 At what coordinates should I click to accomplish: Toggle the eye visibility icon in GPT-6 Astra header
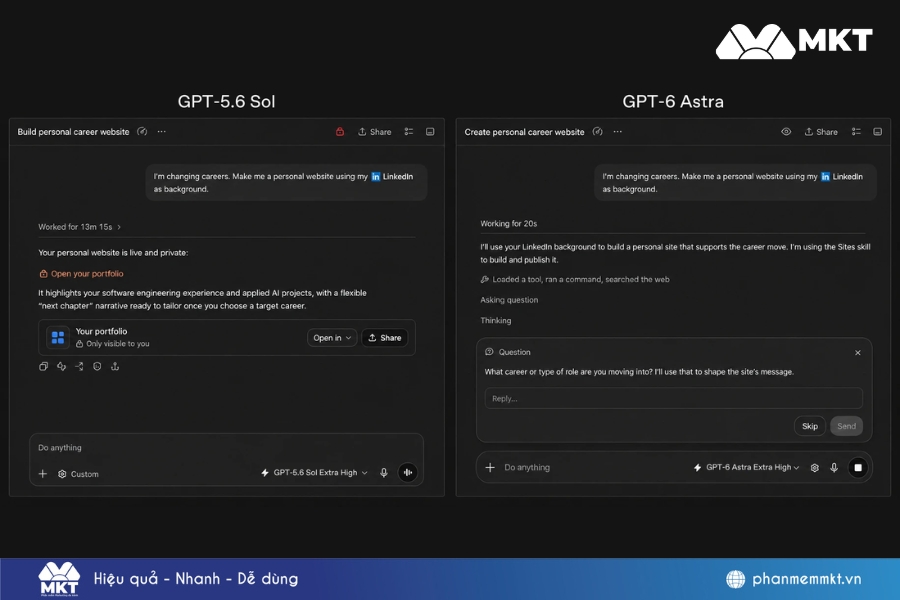(x=786, y=131)
